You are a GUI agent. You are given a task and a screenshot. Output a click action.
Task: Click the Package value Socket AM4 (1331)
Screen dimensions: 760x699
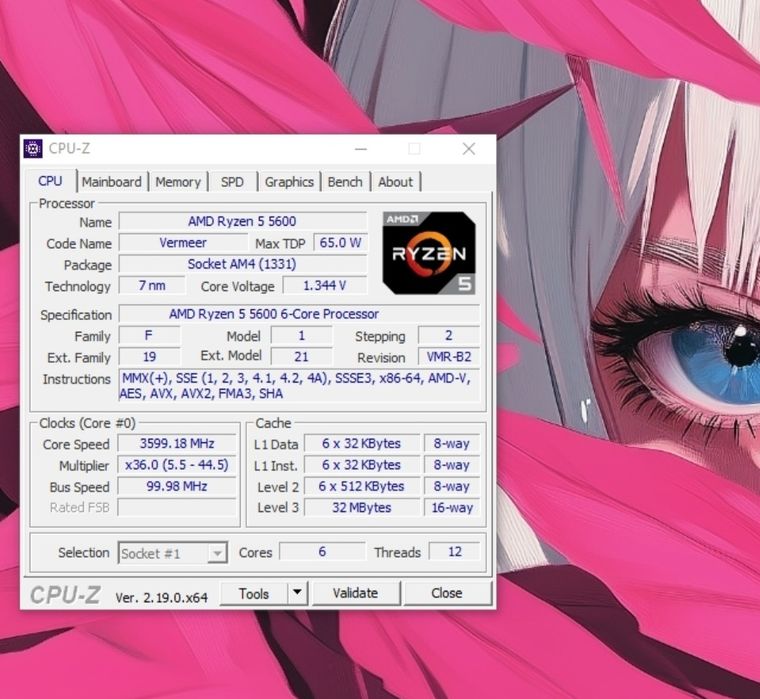coord(242,264)
